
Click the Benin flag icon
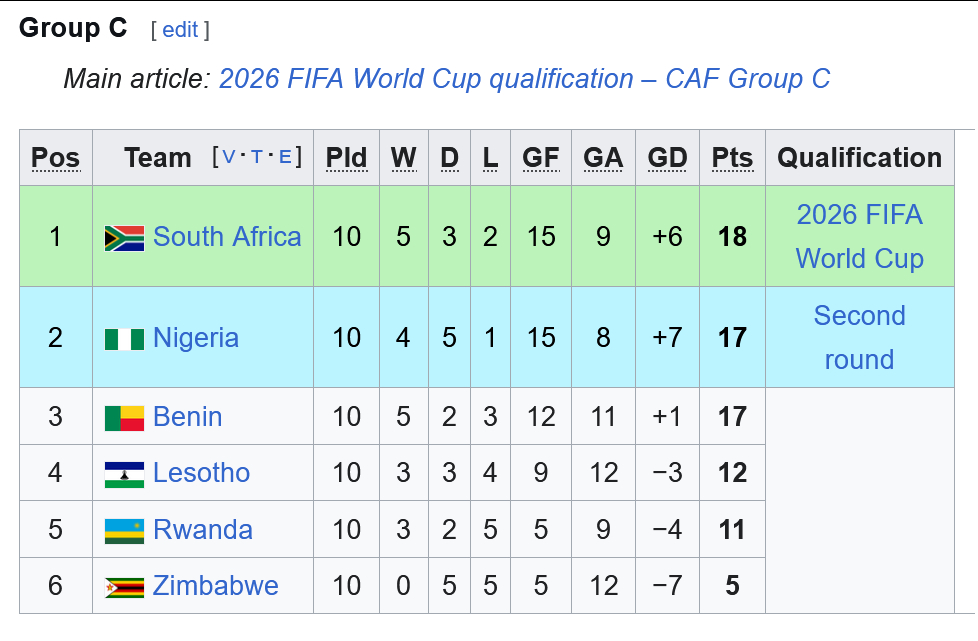pos(124,418)
